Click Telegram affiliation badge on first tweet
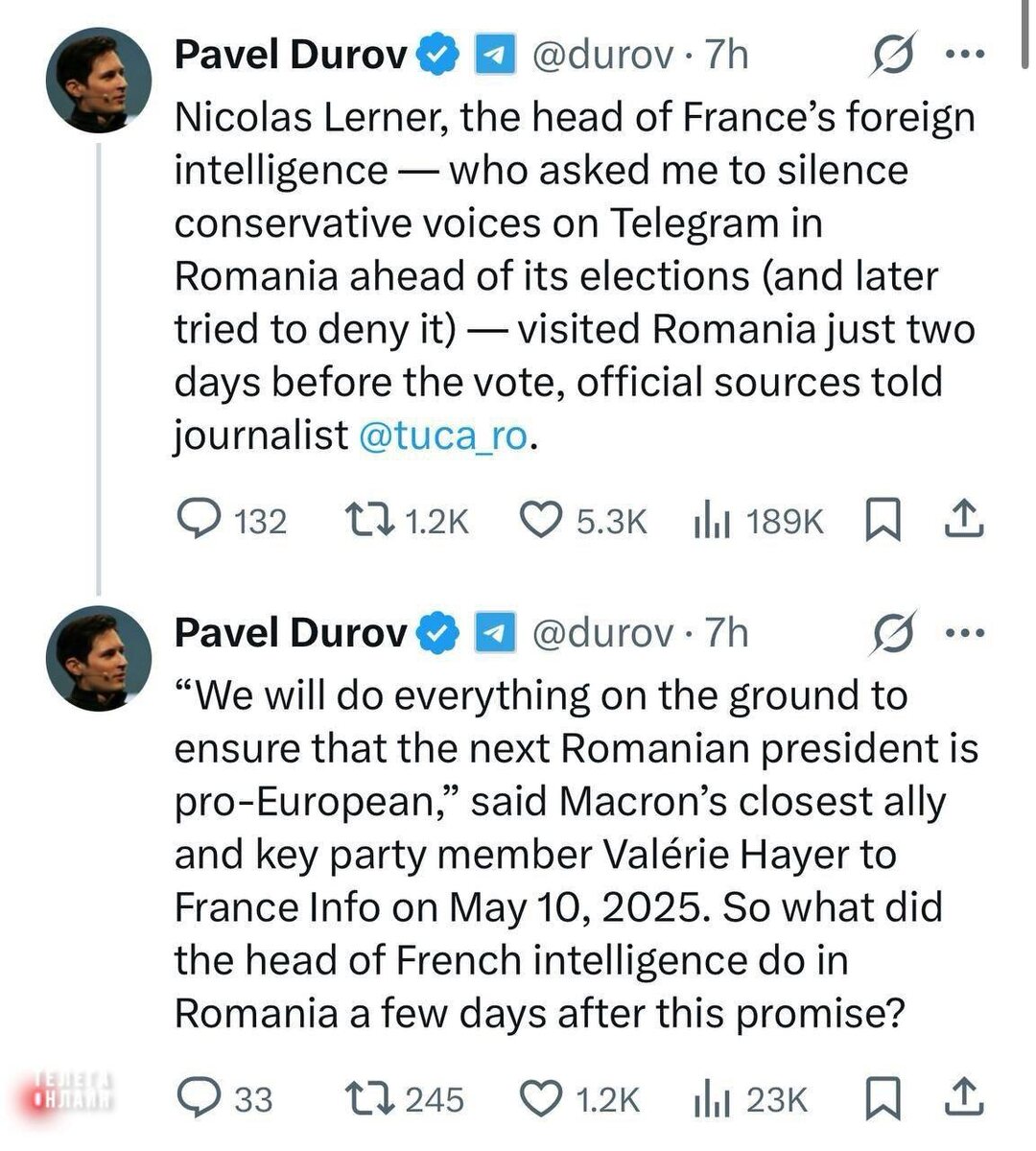 click(496, 56)
